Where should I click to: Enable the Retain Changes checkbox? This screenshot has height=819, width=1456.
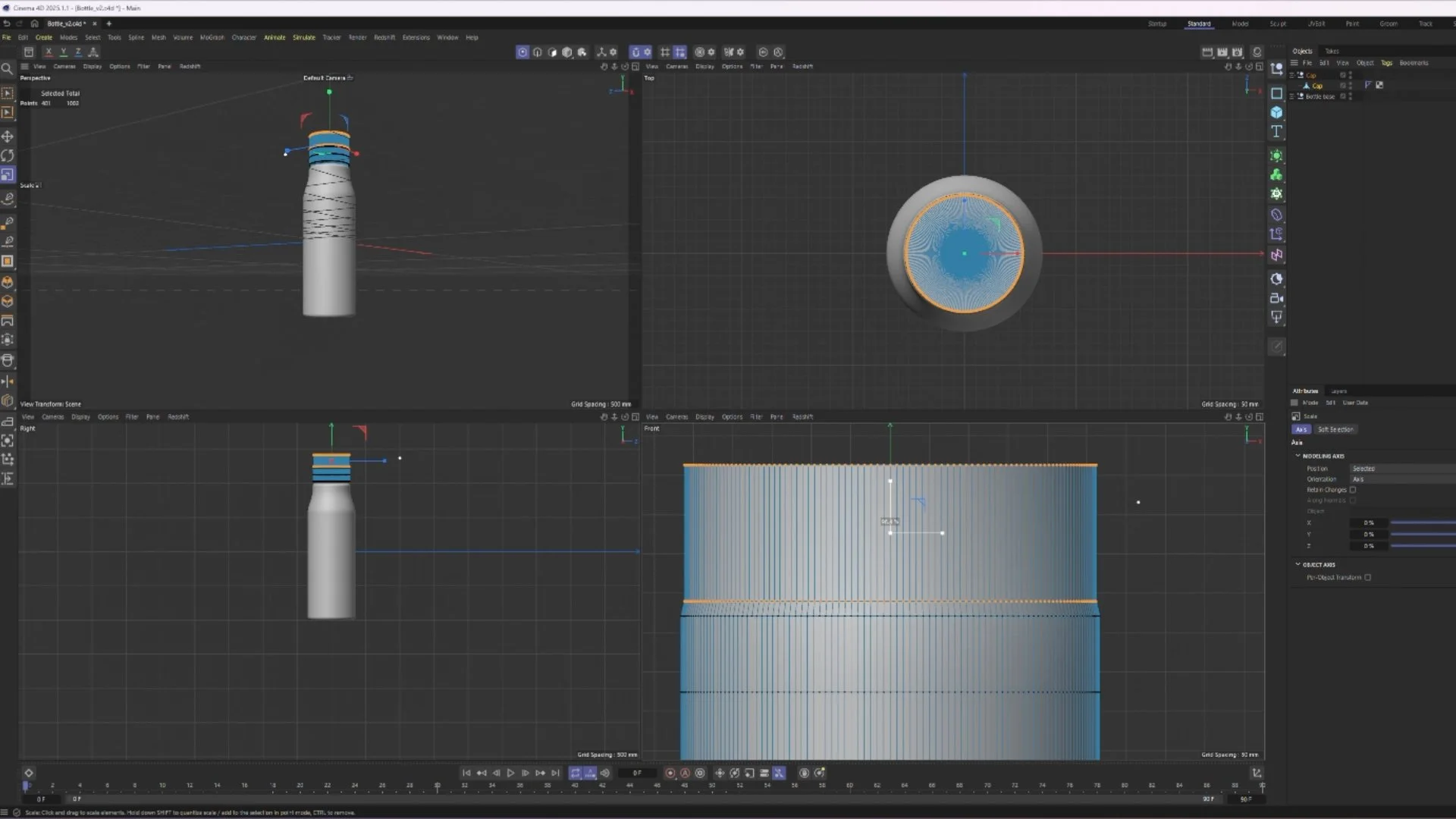[1352, 490]
